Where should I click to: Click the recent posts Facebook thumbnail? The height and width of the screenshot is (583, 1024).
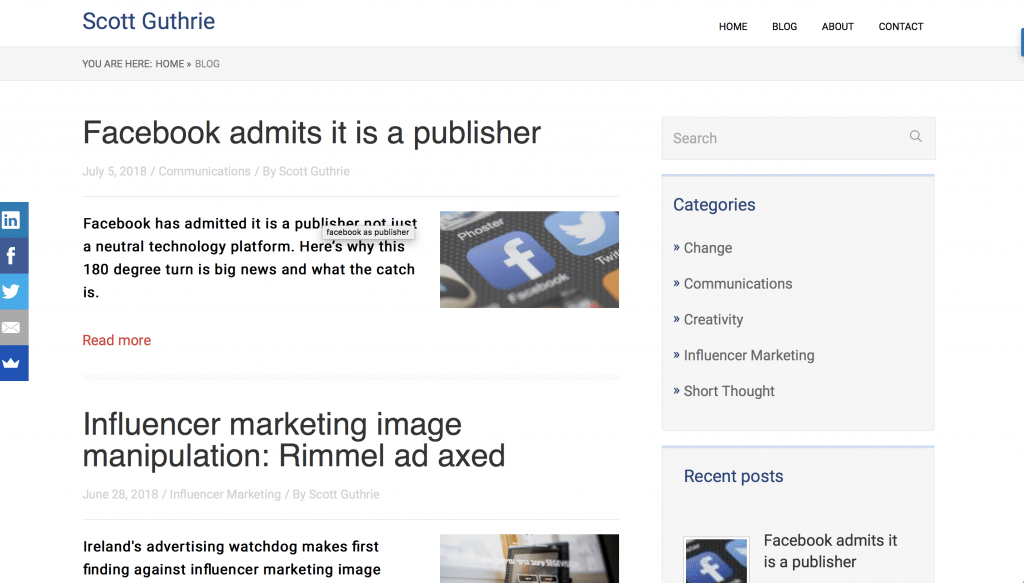[716, 560]
